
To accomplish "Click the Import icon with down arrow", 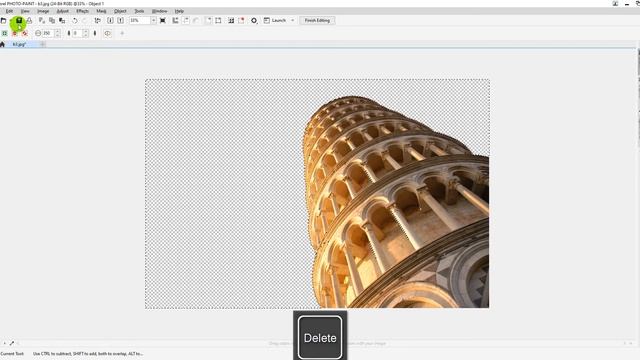I will click(110, 20).
